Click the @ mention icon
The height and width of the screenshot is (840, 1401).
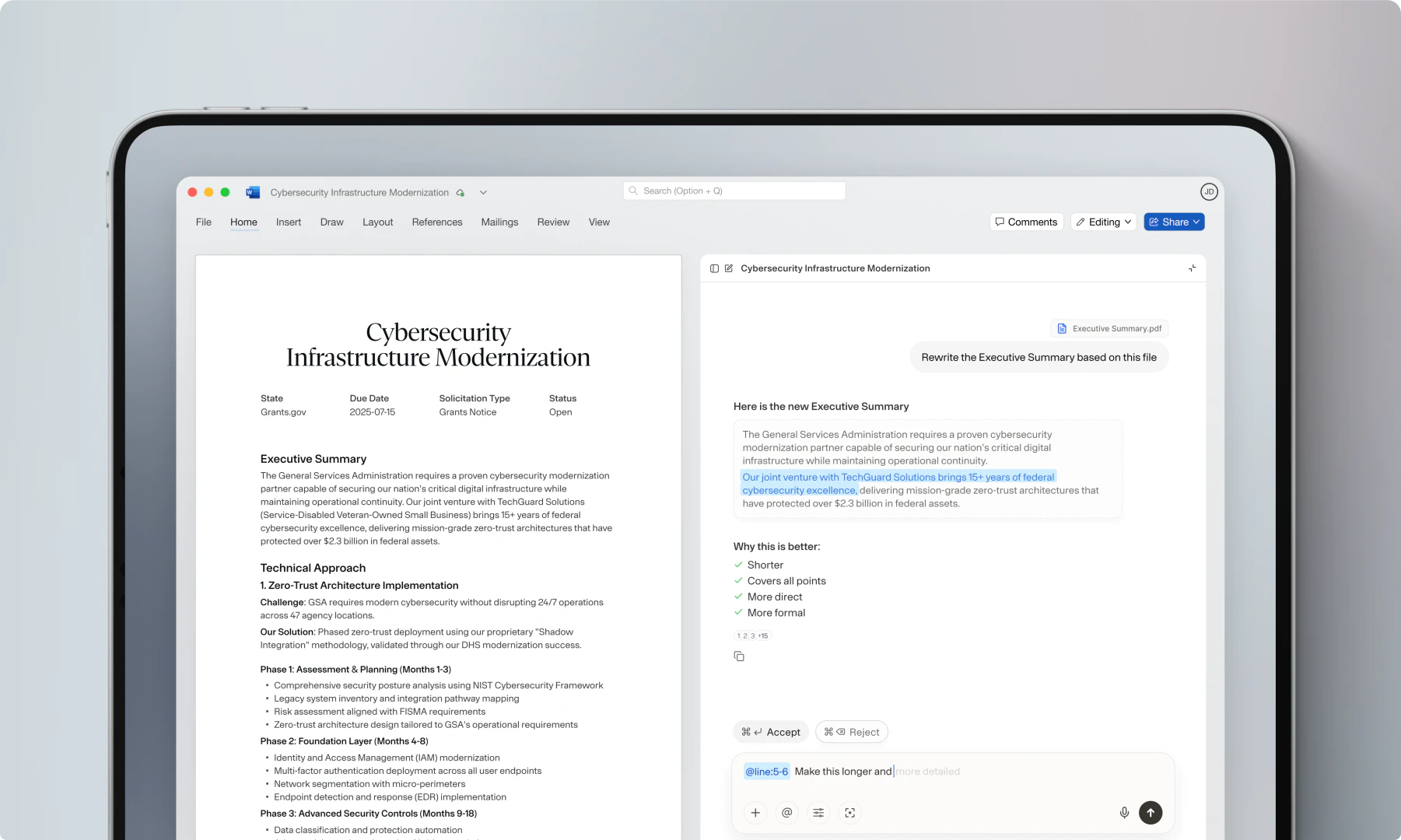(x=786, y=813)
